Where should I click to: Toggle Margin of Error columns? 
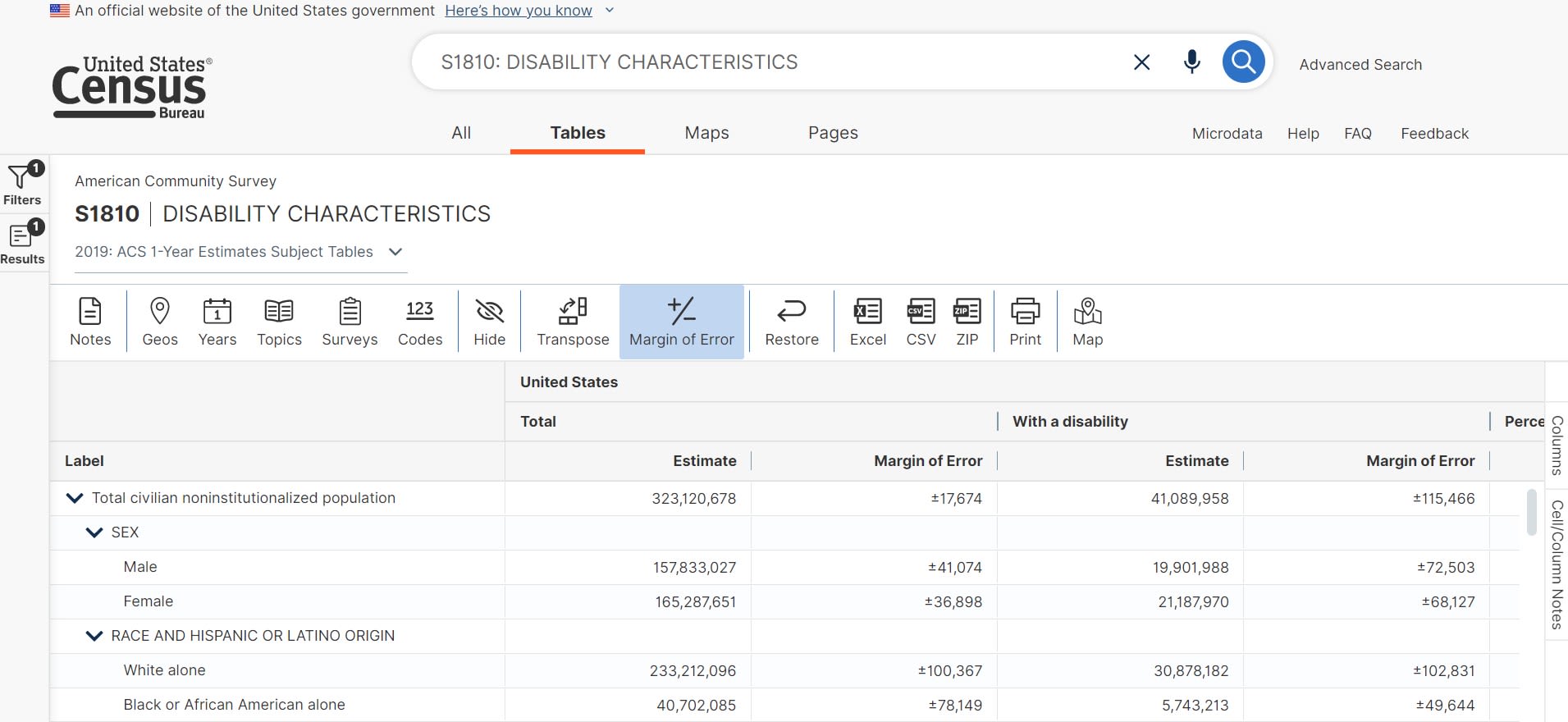coord(681,322)
